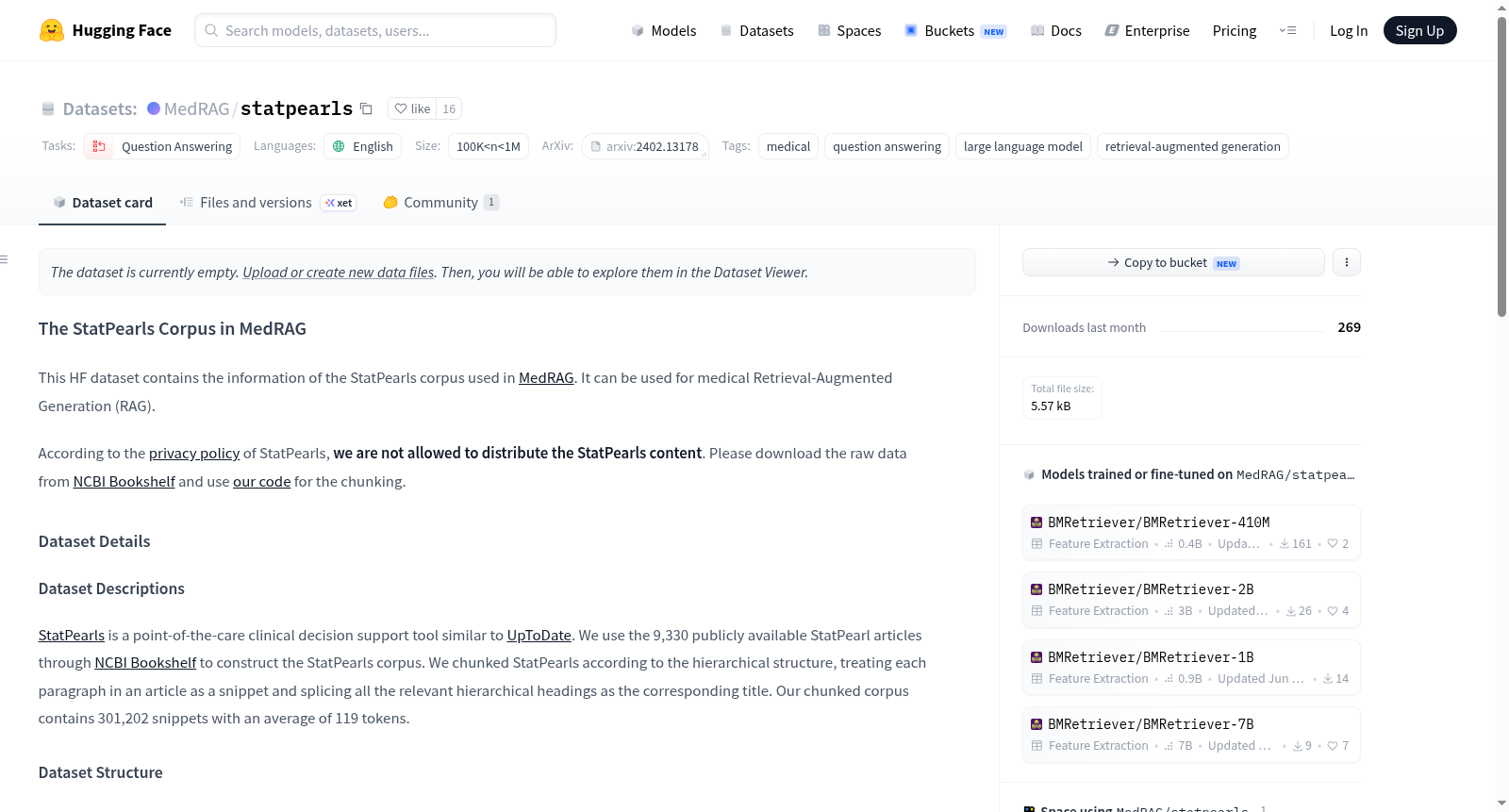The height and width of the screenshot is (812, 1509).
Task: Open the Spaces menu item
Action: [x=849, y=30]
